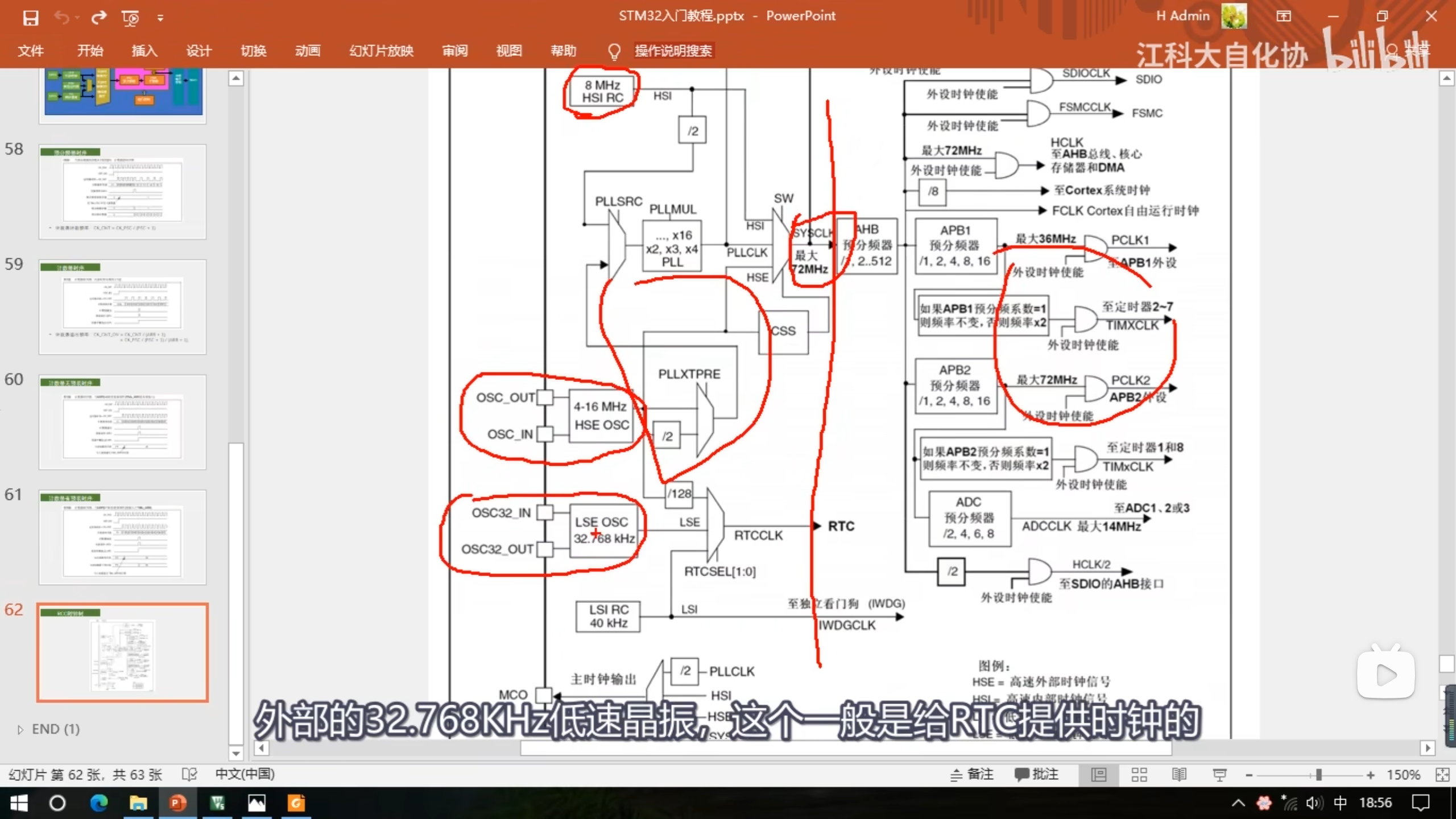Viewport: 1456px width, 819px height.
Task: Fit slide to current window icon
Action: [1442, 775]
